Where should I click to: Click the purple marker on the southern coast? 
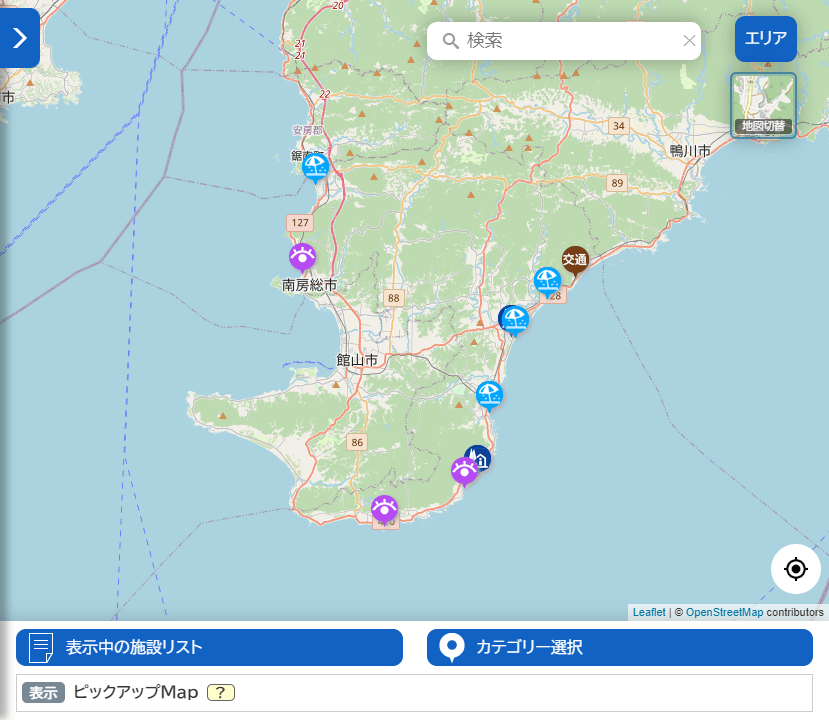(x=385, y=509)
